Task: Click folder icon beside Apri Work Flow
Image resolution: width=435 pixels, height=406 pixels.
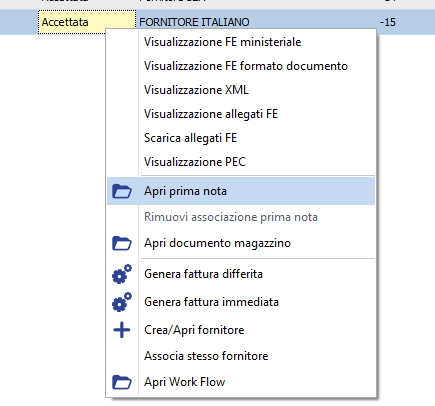Action: pyautogui.click(x=122, y=382)
